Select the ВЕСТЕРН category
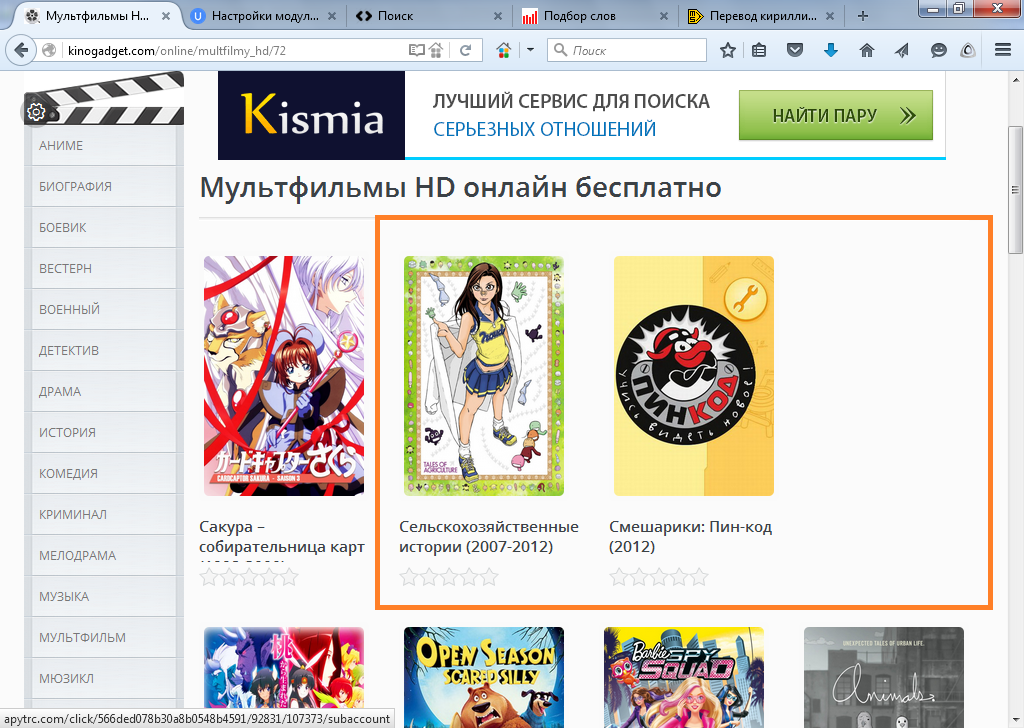Image resolution: width=1024 pixels, height=728 pixels. pos(103,269)
